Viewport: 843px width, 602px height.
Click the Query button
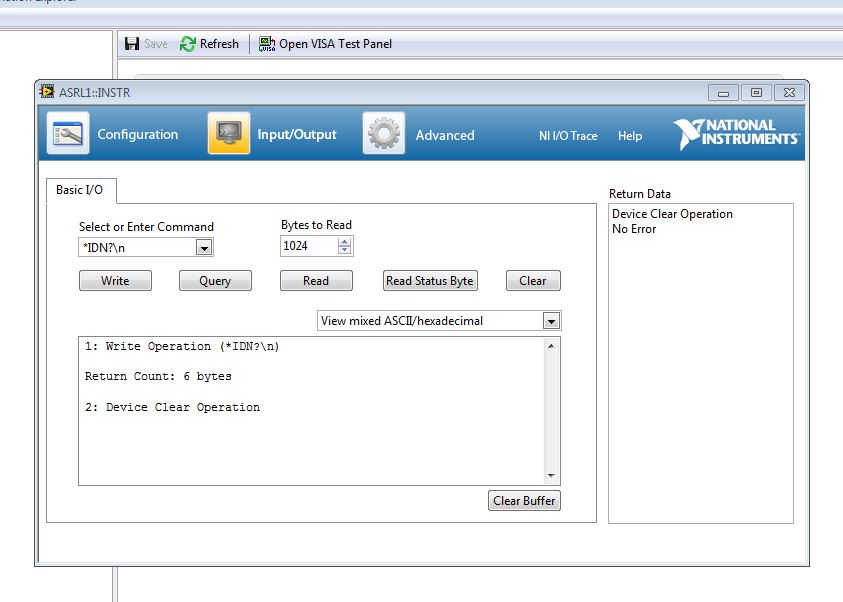[x=215, y=281]
